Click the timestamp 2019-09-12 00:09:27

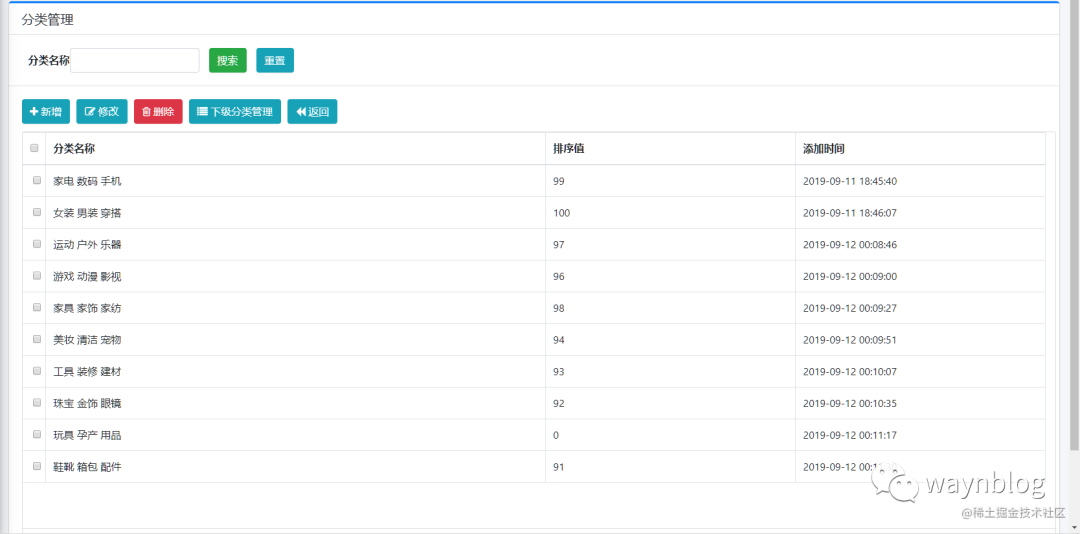coord(850,308)
